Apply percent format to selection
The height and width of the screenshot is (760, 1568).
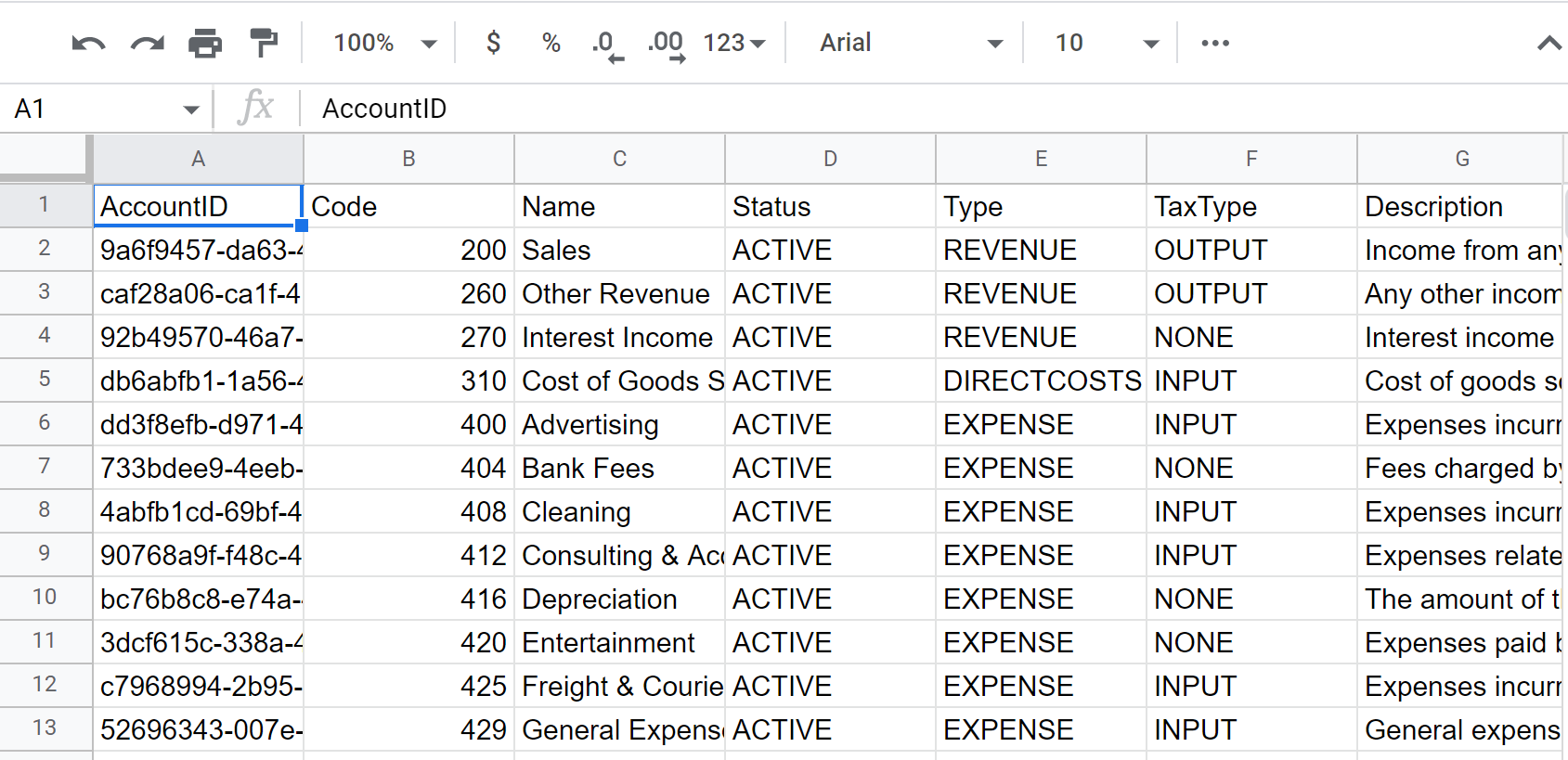pos(551,43)
